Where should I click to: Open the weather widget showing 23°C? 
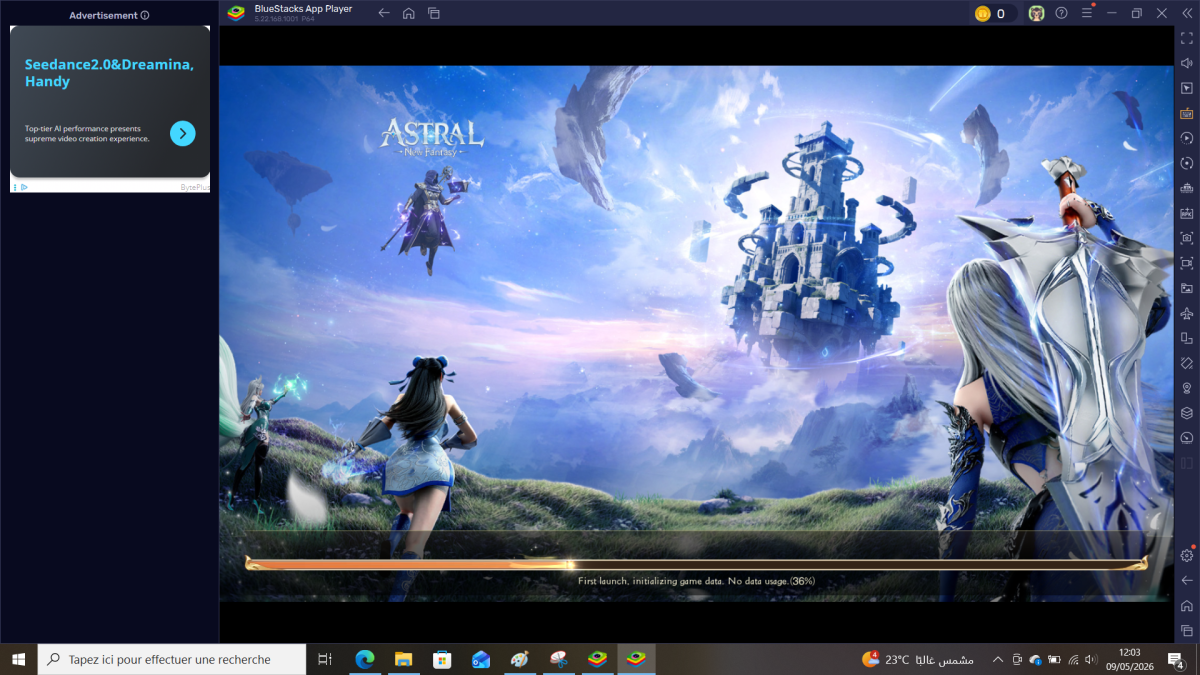(x=918, y=660)
